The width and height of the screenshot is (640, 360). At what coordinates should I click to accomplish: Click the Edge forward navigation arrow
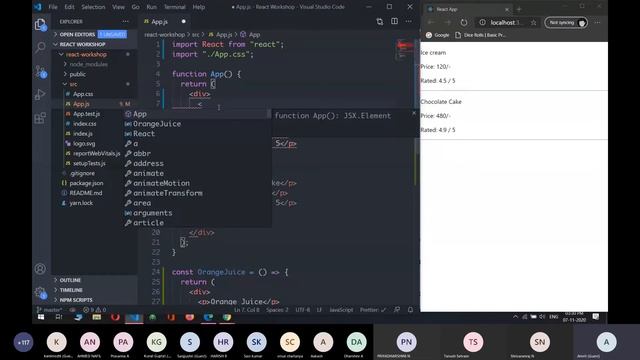[x=448, y=23]
